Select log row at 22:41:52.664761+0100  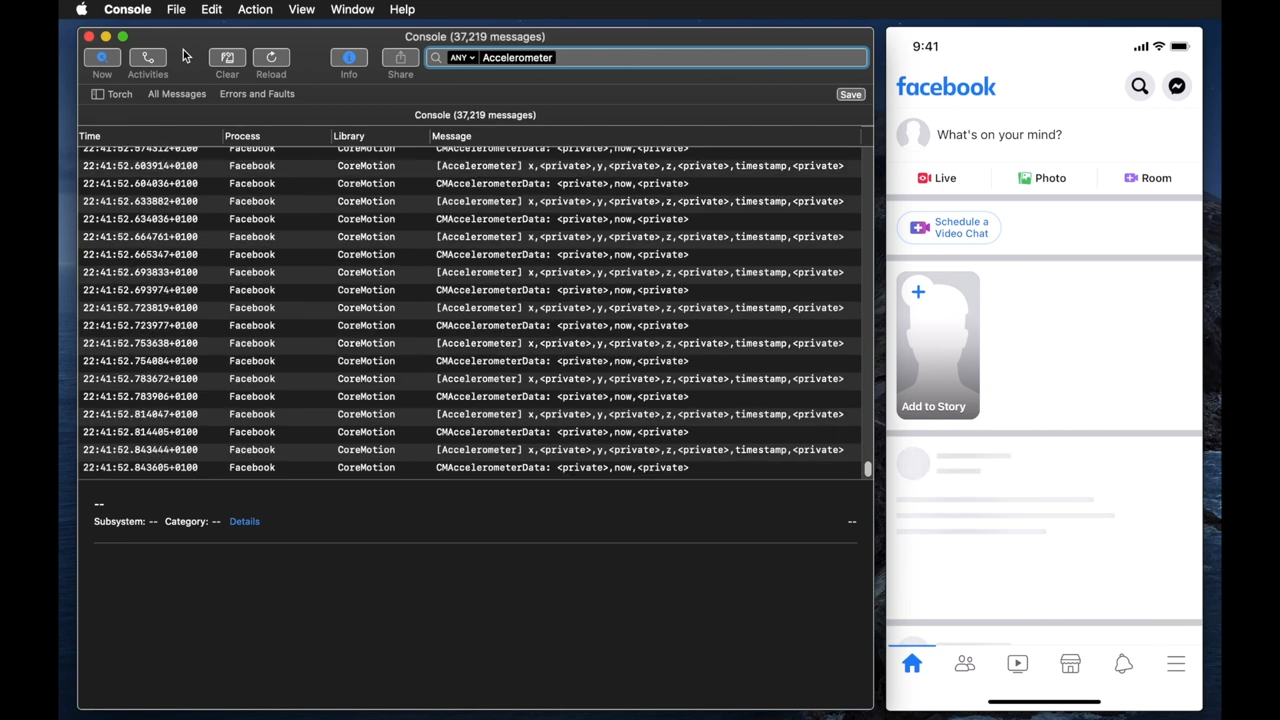click(471, 237)
